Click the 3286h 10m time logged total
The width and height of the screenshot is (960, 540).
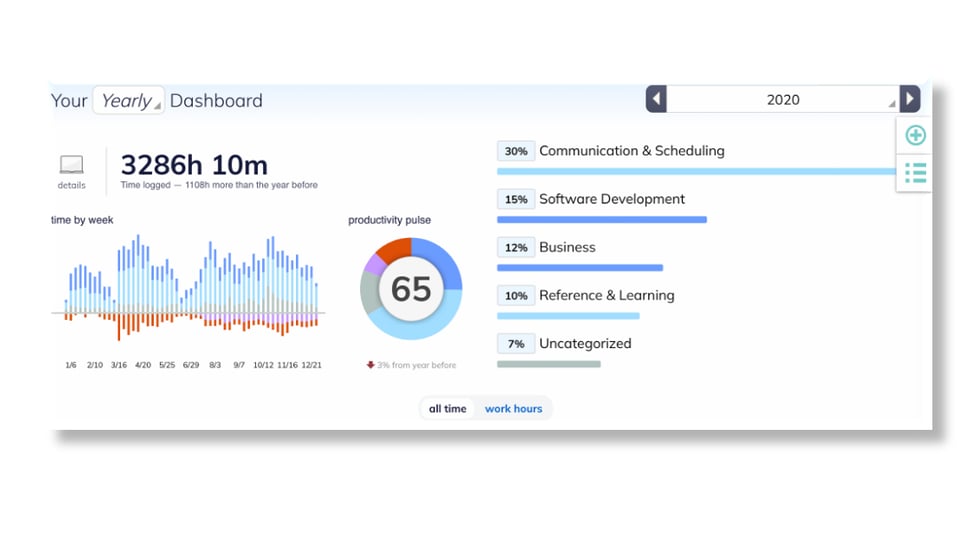(194, 164)
